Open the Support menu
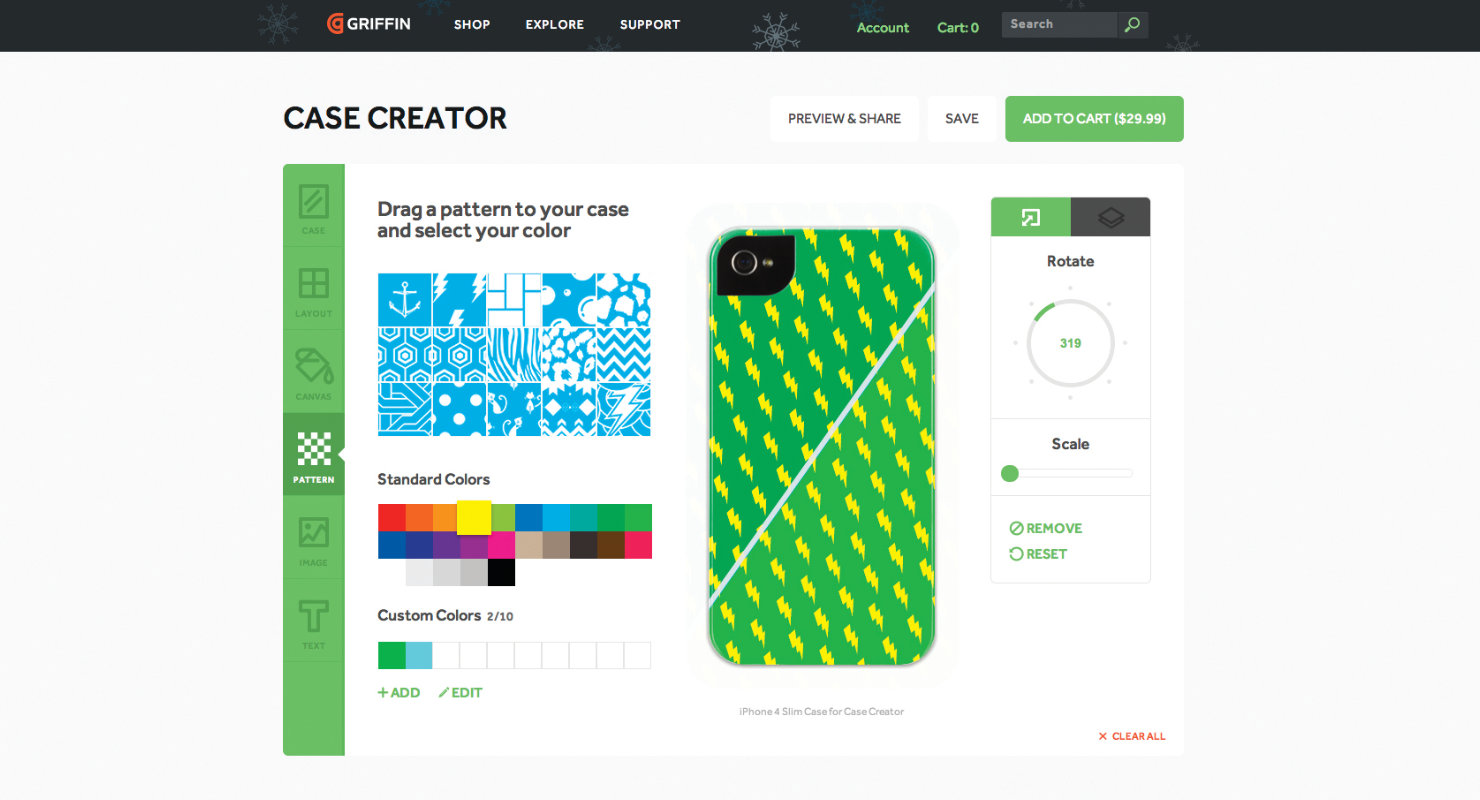This screenshot has height=800, width=1480. click(x=650, y=24)
